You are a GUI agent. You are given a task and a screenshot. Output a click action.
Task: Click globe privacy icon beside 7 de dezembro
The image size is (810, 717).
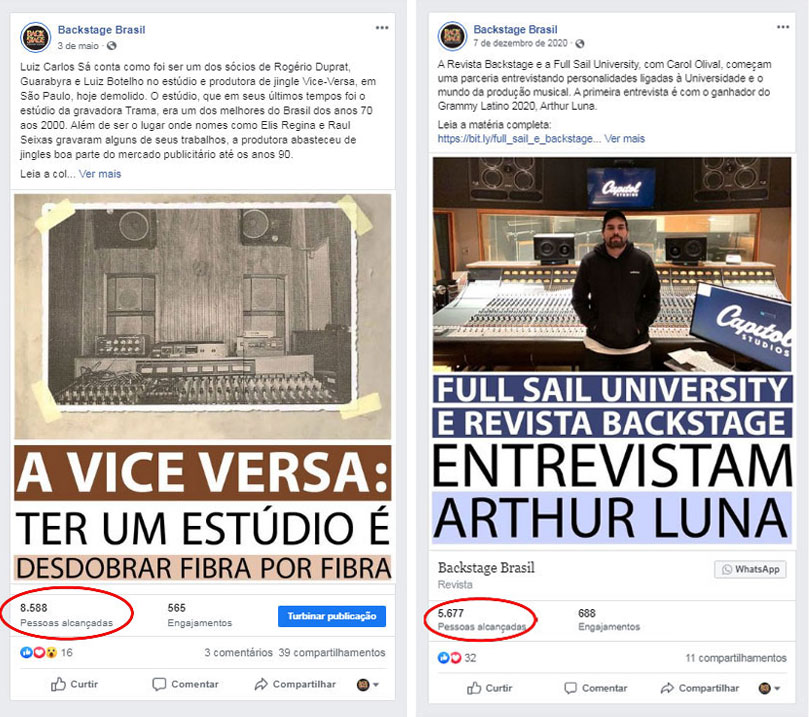tap(580, 43)
